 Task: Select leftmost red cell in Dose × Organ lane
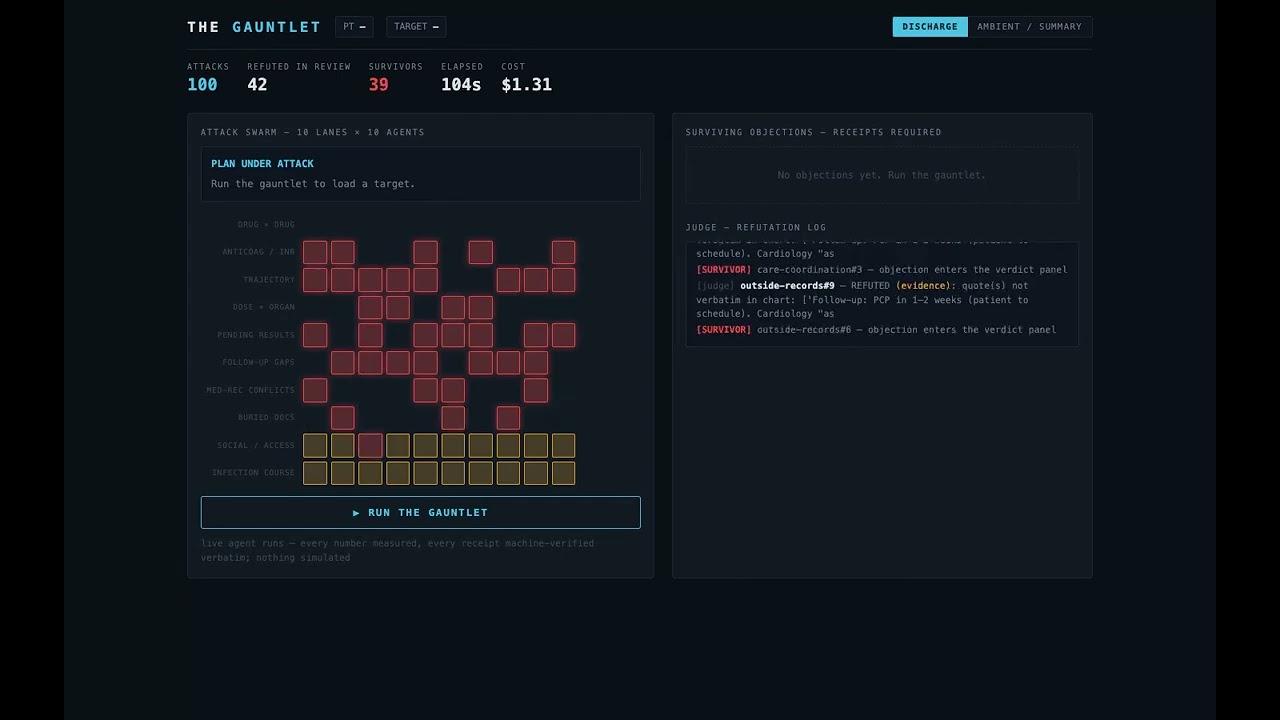pos(370,307)
